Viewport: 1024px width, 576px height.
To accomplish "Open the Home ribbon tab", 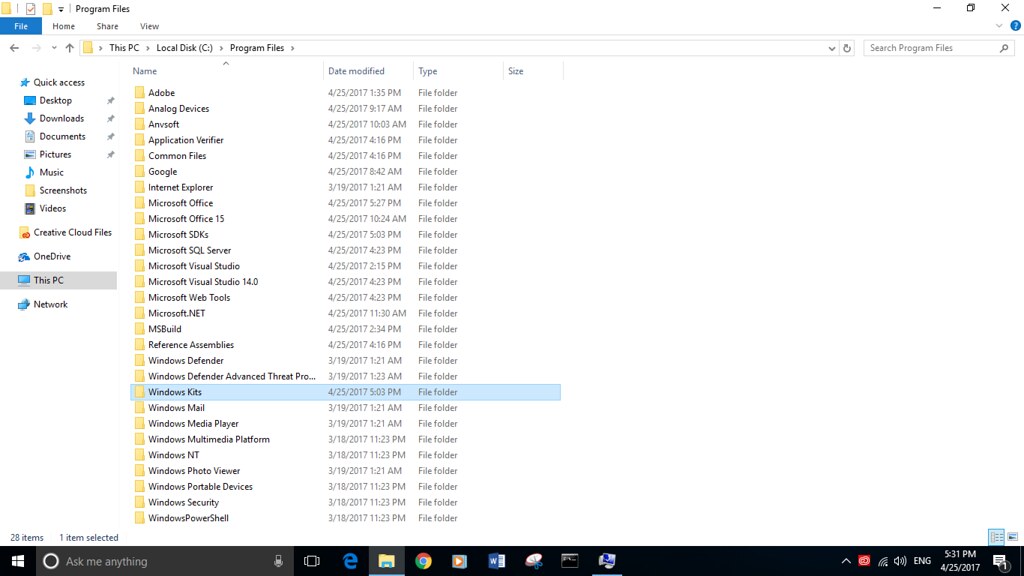I will (x=63, y=26).
